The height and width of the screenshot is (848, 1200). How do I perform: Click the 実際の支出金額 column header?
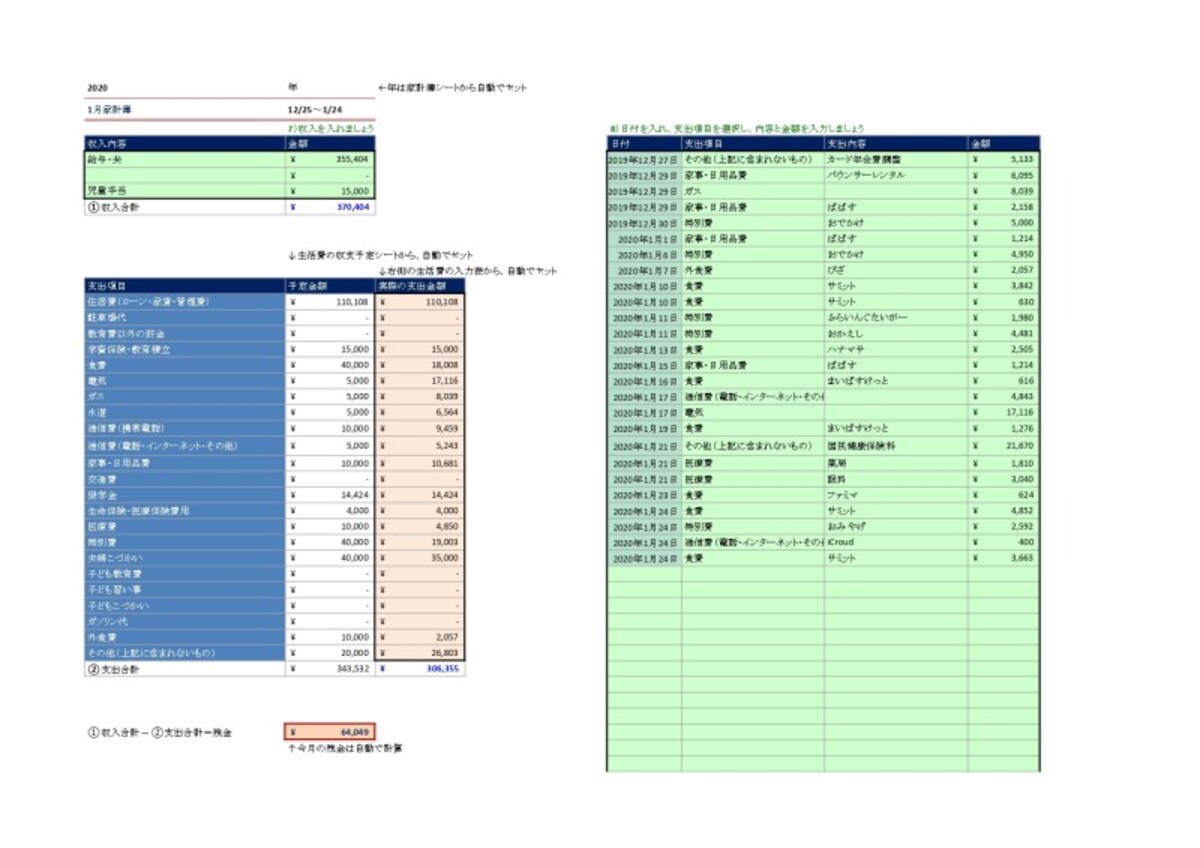[x=420, y=285]
